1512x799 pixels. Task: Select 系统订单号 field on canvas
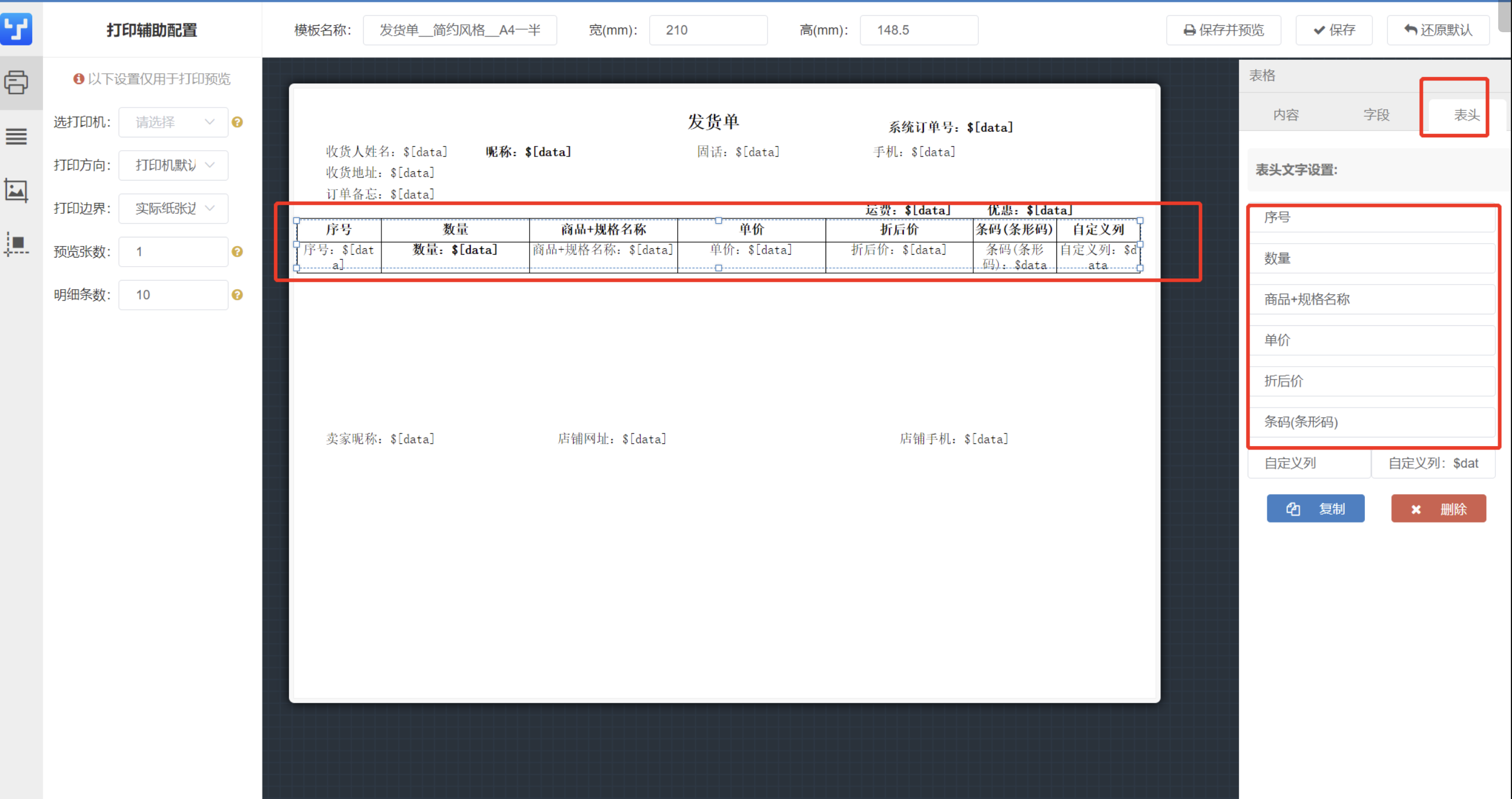tap(951, 128)
